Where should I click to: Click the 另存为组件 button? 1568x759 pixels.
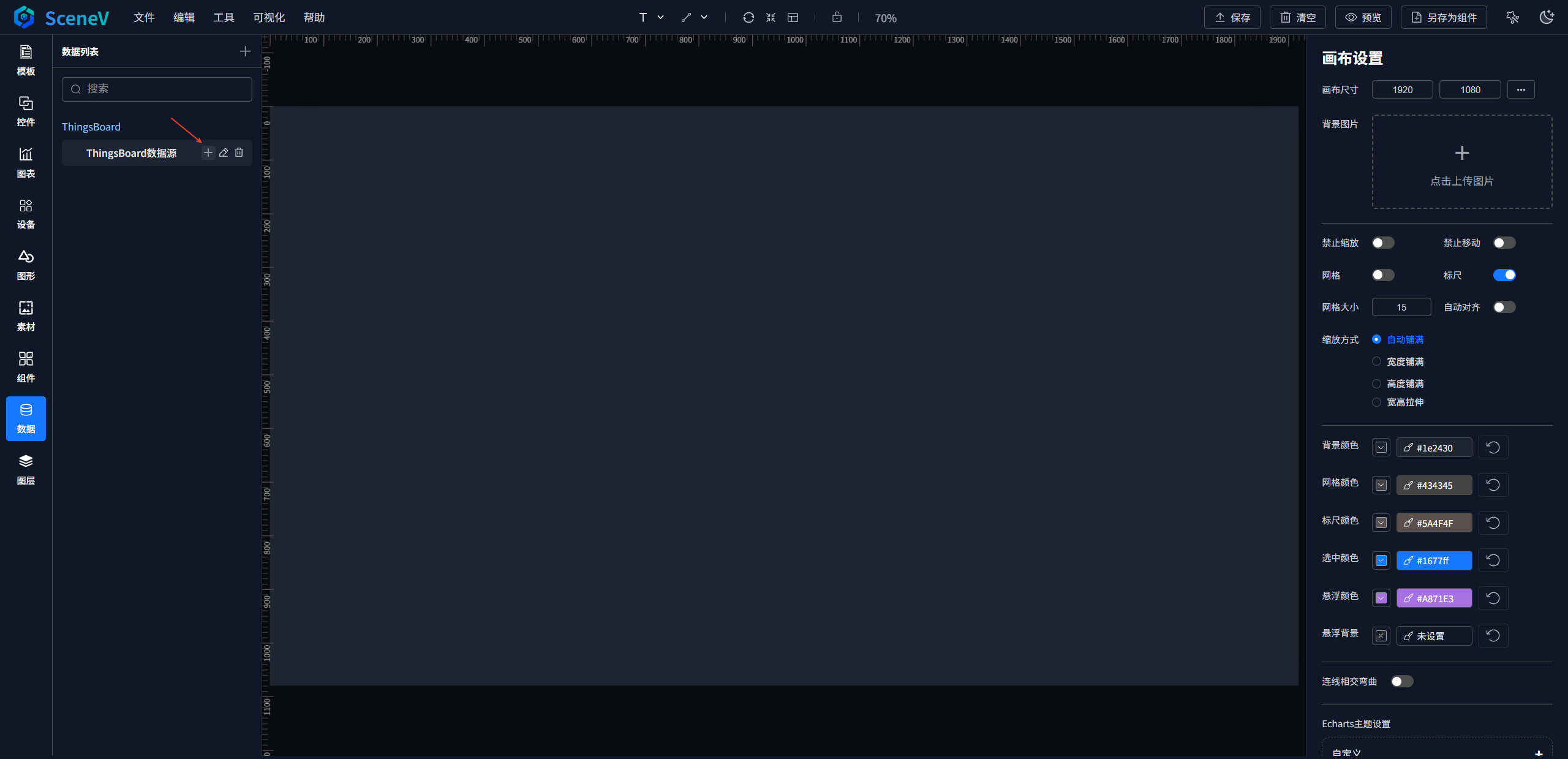(1444, 17)
